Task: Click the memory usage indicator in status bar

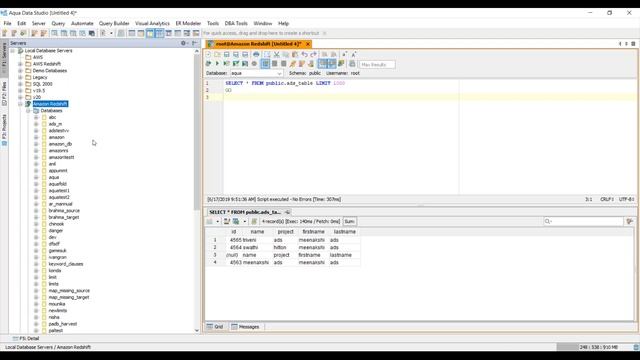Action: [x=594, y=347]
